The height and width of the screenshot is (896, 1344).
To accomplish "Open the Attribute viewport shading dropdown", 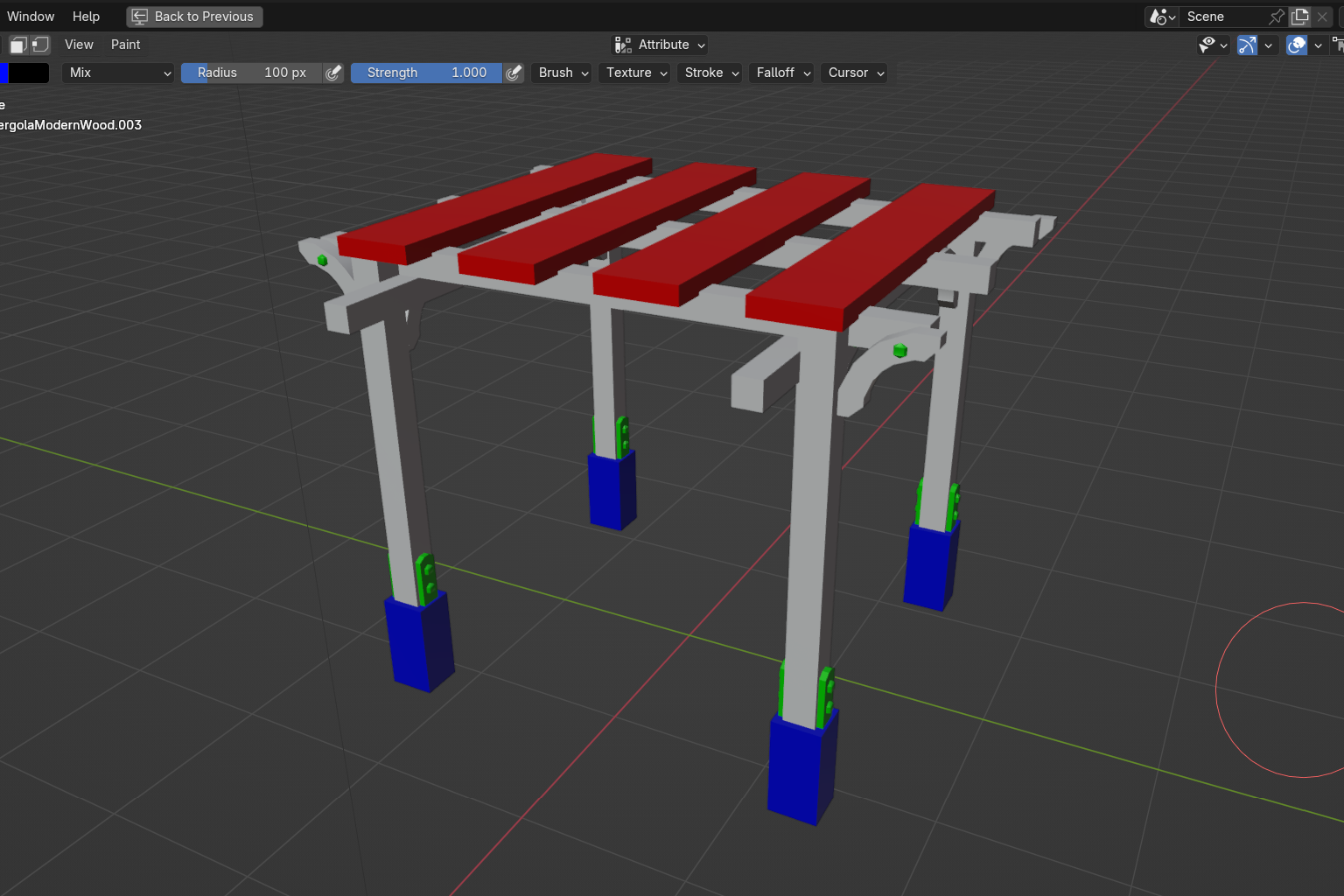I will tap(660, 45).
